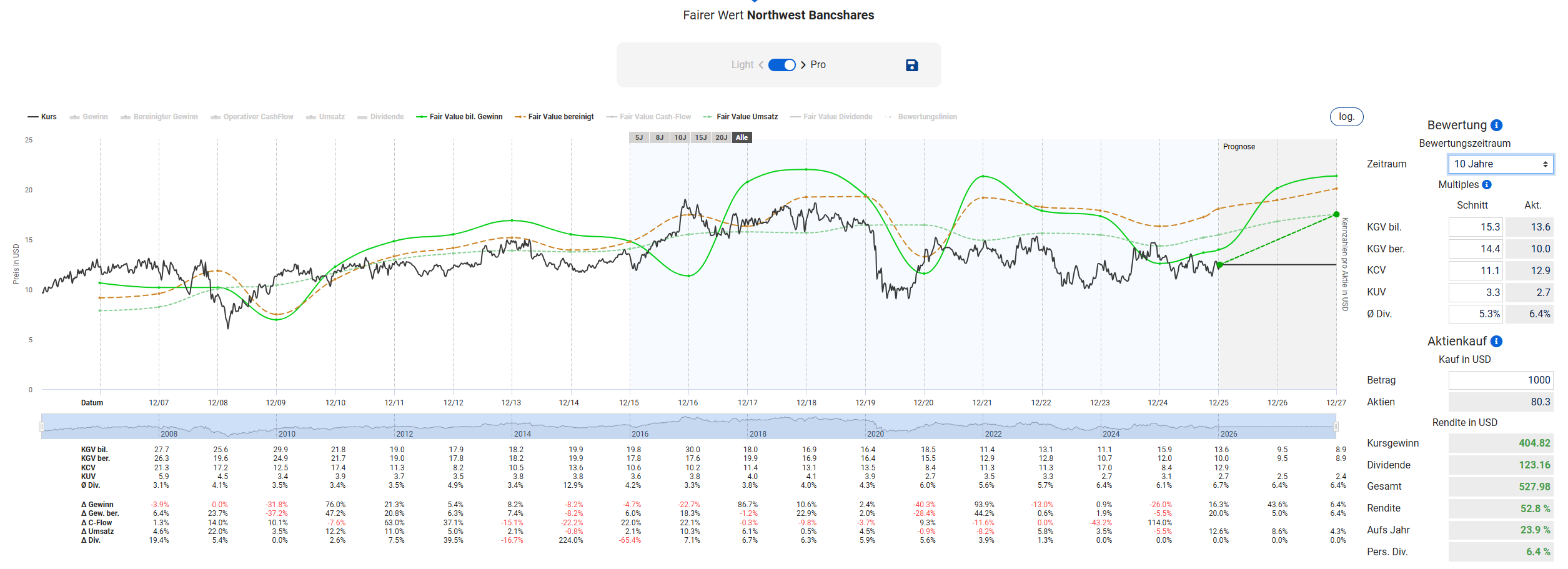The image size is (1568, 569).
Task: Open the Aktienkauf info icon
Action: 1497,342
